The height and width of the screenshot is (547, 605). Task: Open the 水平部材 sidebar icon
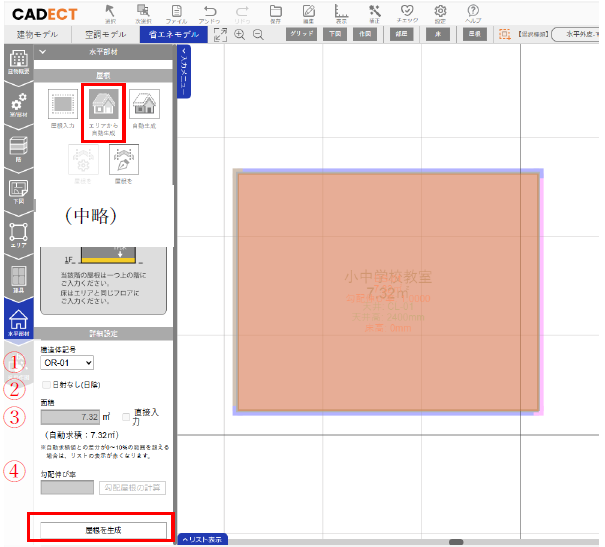click(17, 323)
